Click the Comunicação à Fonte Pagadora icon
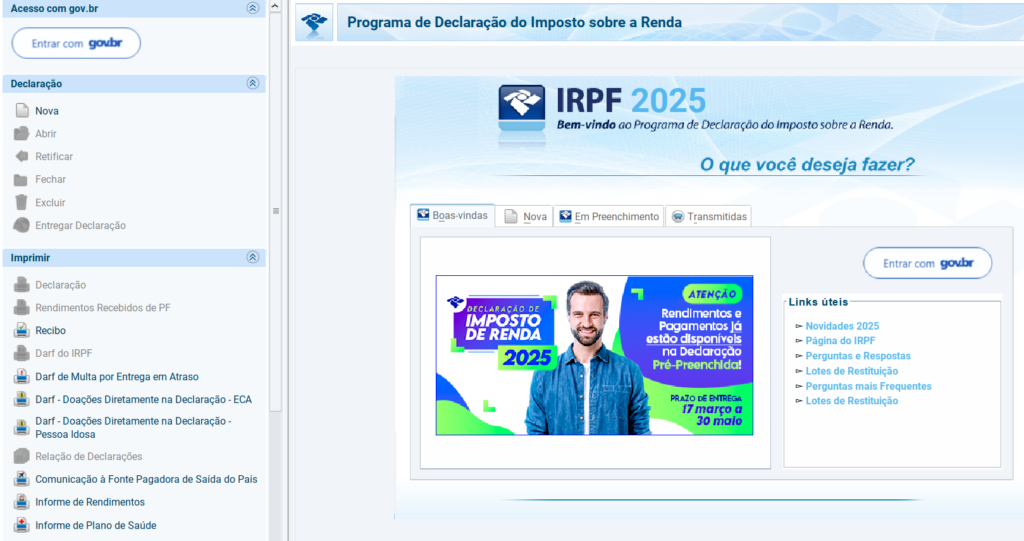1024x541 pixels. coord(22,479)
